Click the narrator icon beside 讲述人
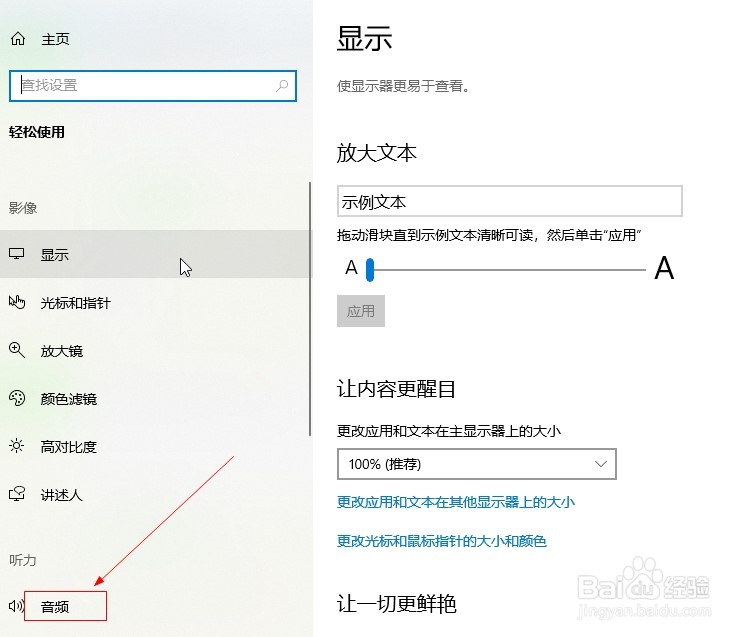Screen dimensions: 753x637 [x=17, y=494]
